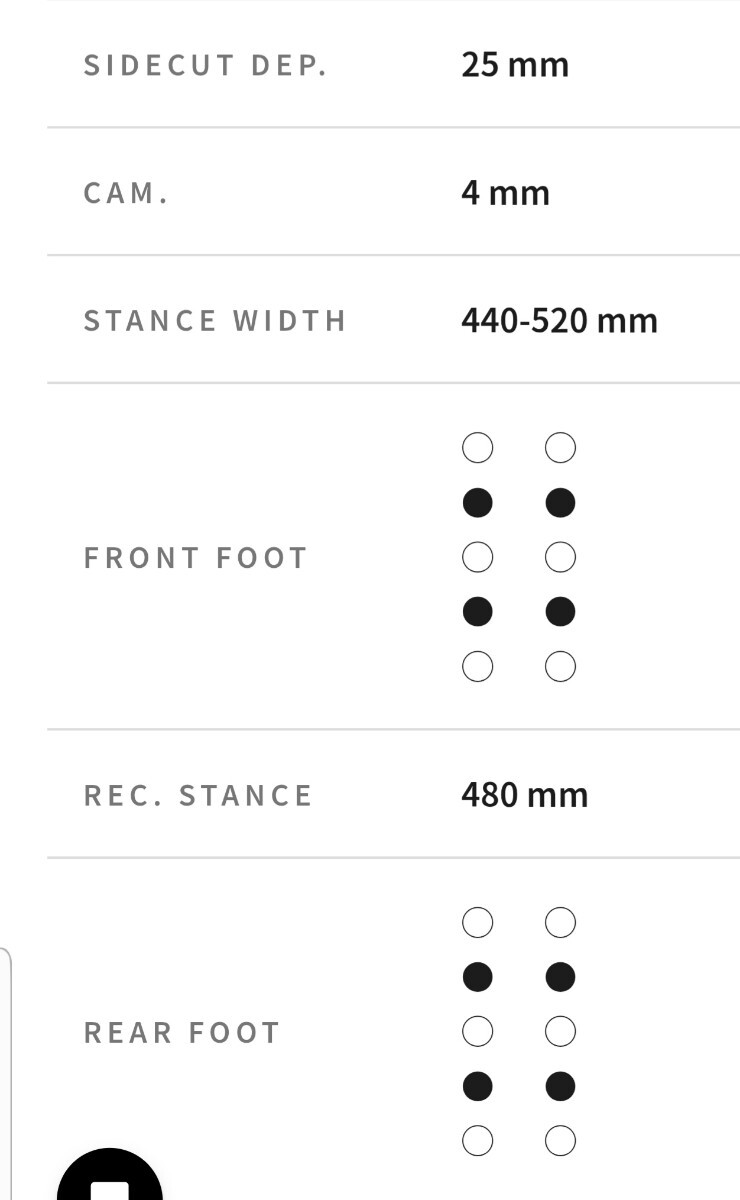
Task: Click the CAM. row label
Action: point(126,193)
